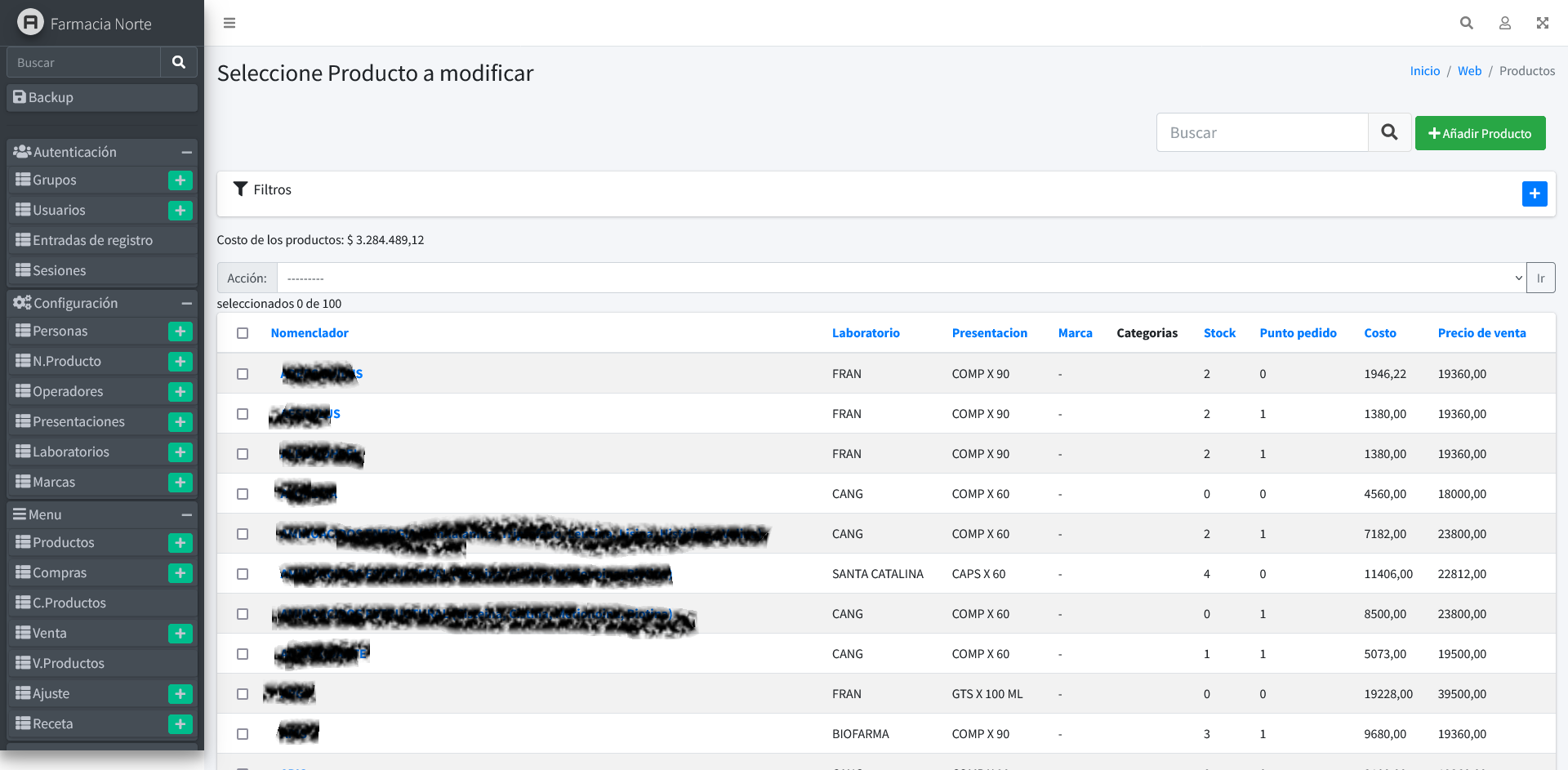Select the SANTA CATALINA product row checkbox

(x=243, y=574)
